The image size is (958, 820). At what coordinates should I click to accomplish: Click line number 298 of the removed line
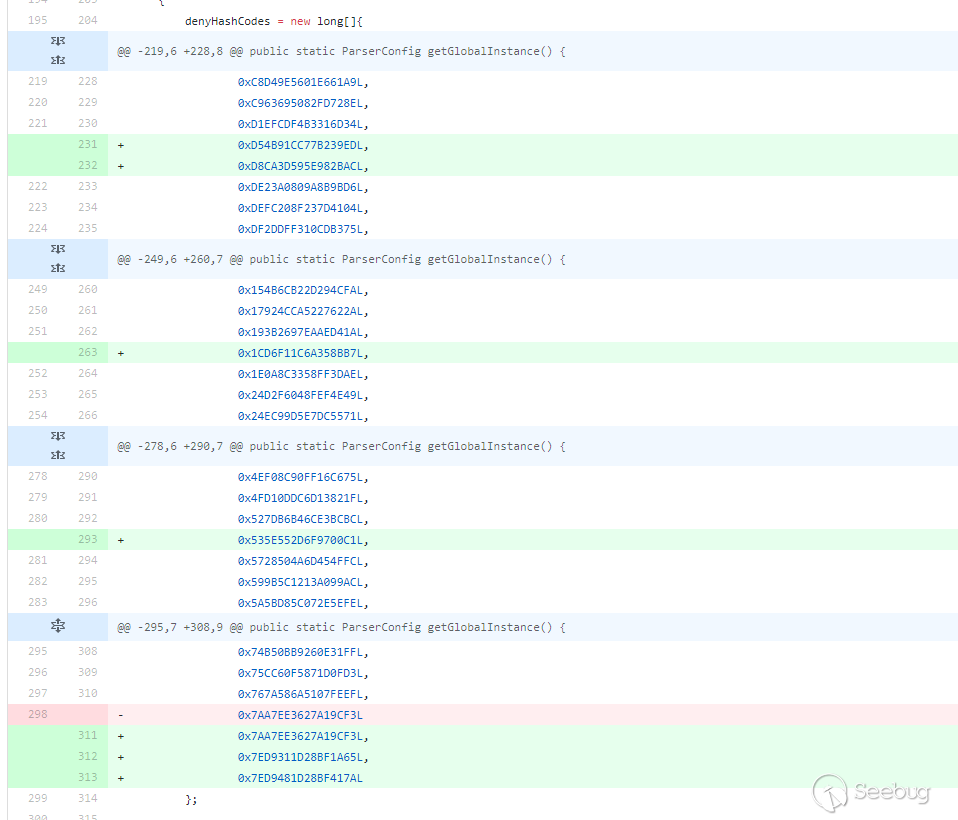(38, 714)
